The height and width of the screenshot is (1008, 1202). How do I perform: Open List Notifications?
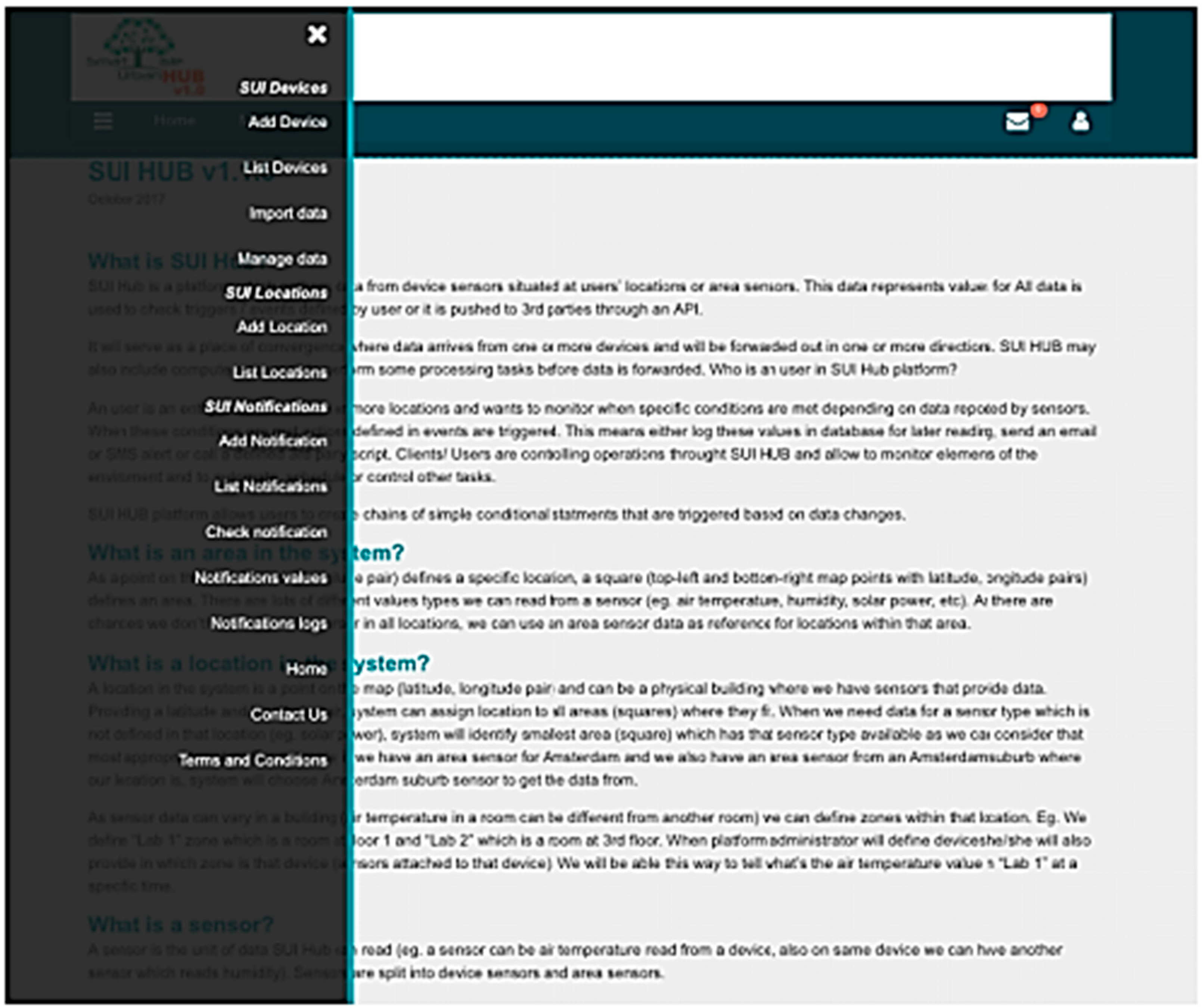(271, 486)
